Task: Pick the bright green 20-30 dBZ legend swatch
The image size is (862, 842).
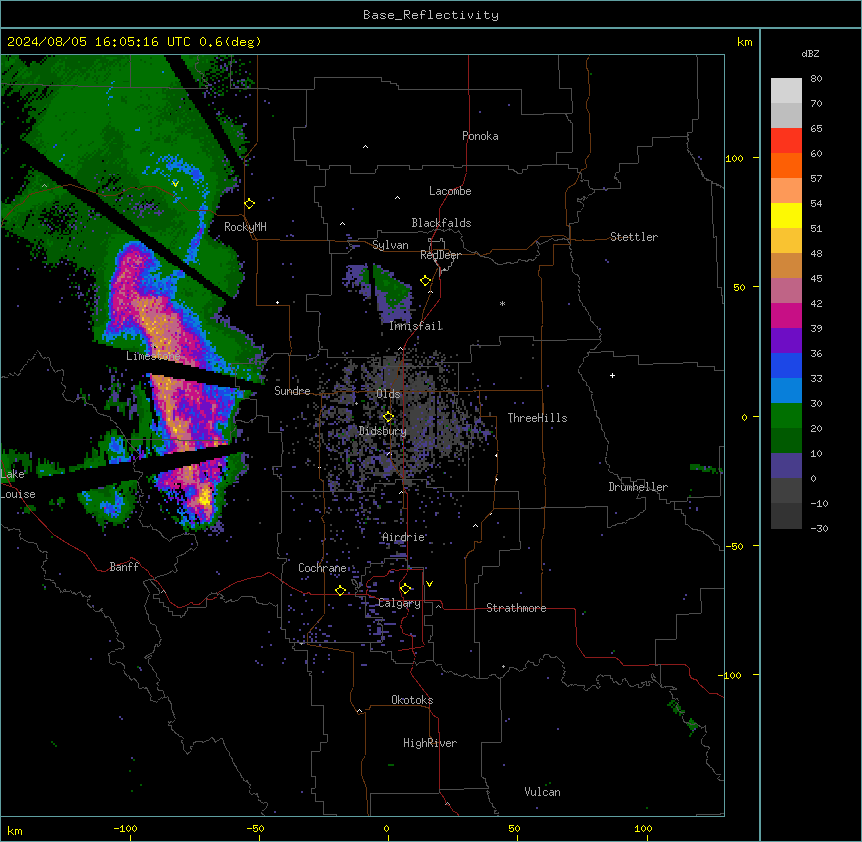Action: [786, 416]
